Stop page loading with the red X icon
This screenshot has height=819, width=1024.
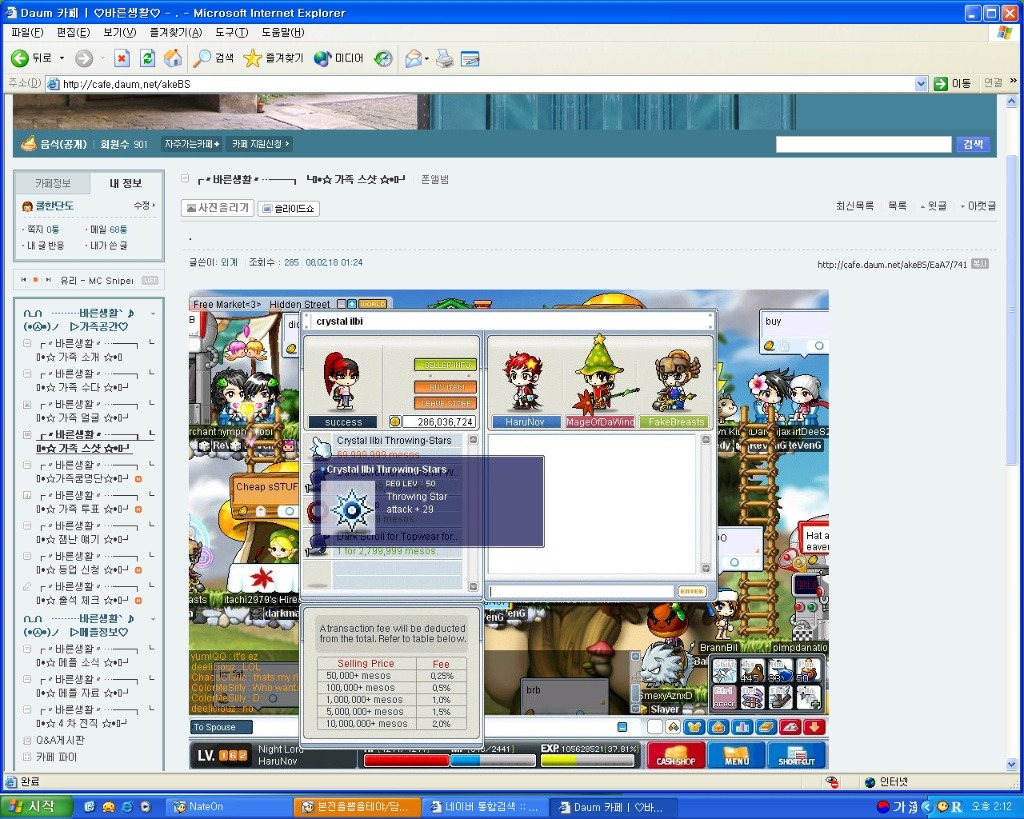coord(121,58)
